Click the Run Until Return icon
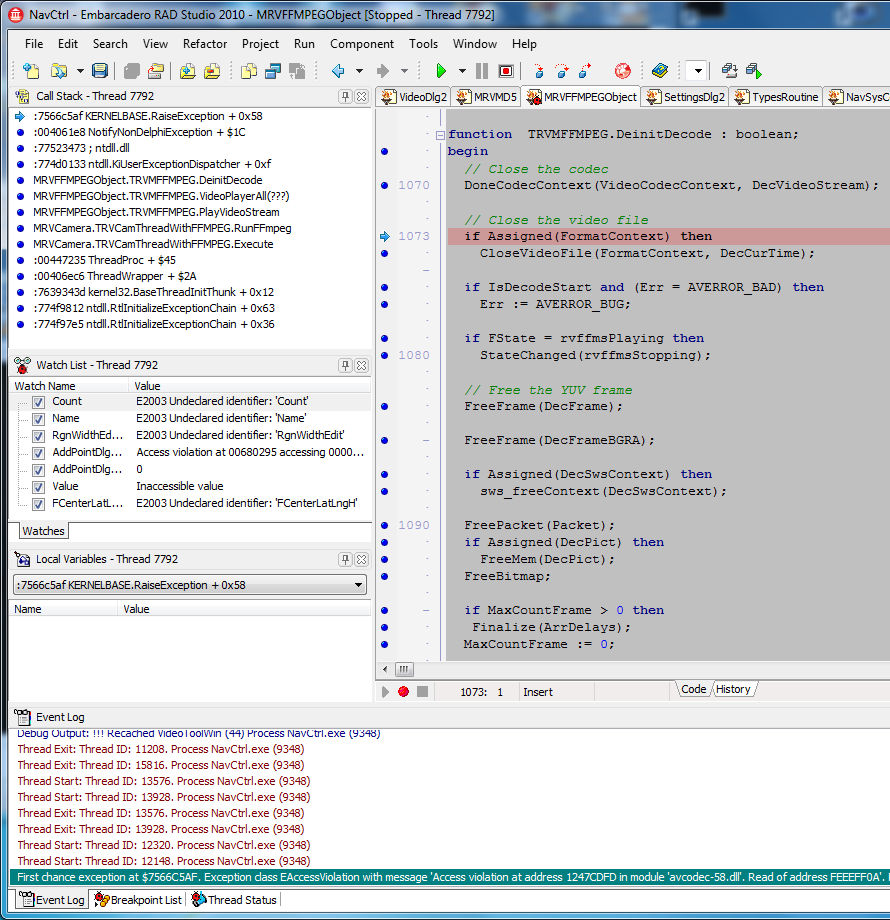 tap(586, 71)
